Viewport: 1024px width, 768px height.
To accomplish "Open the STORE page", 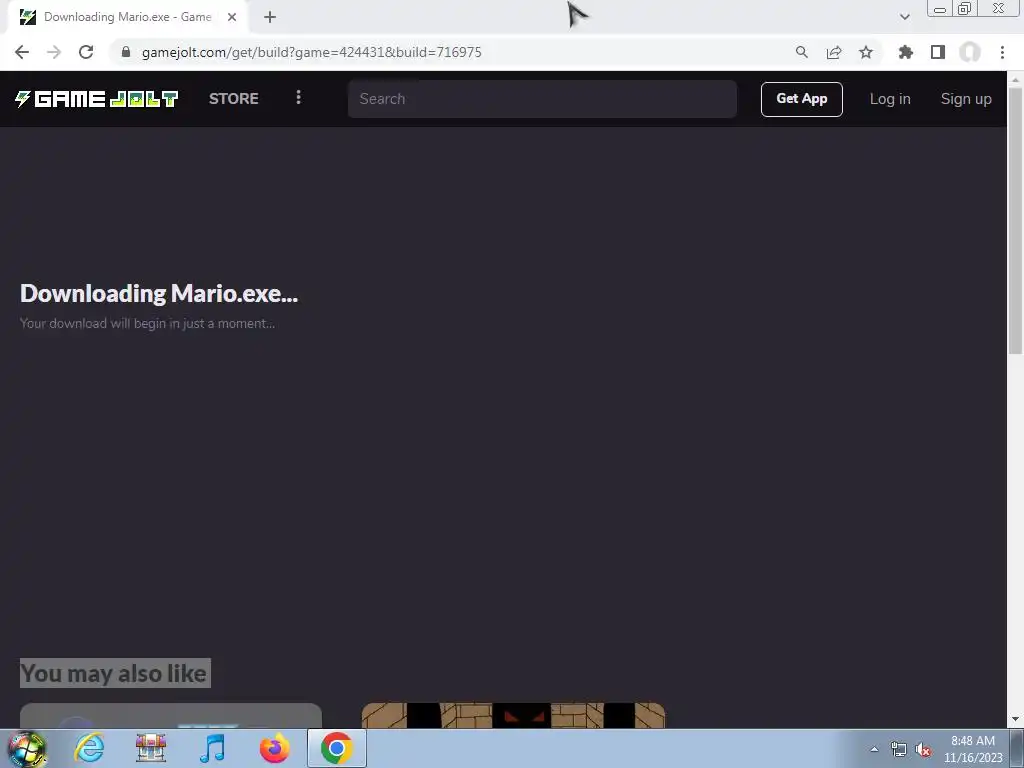I will pos(234,99).
